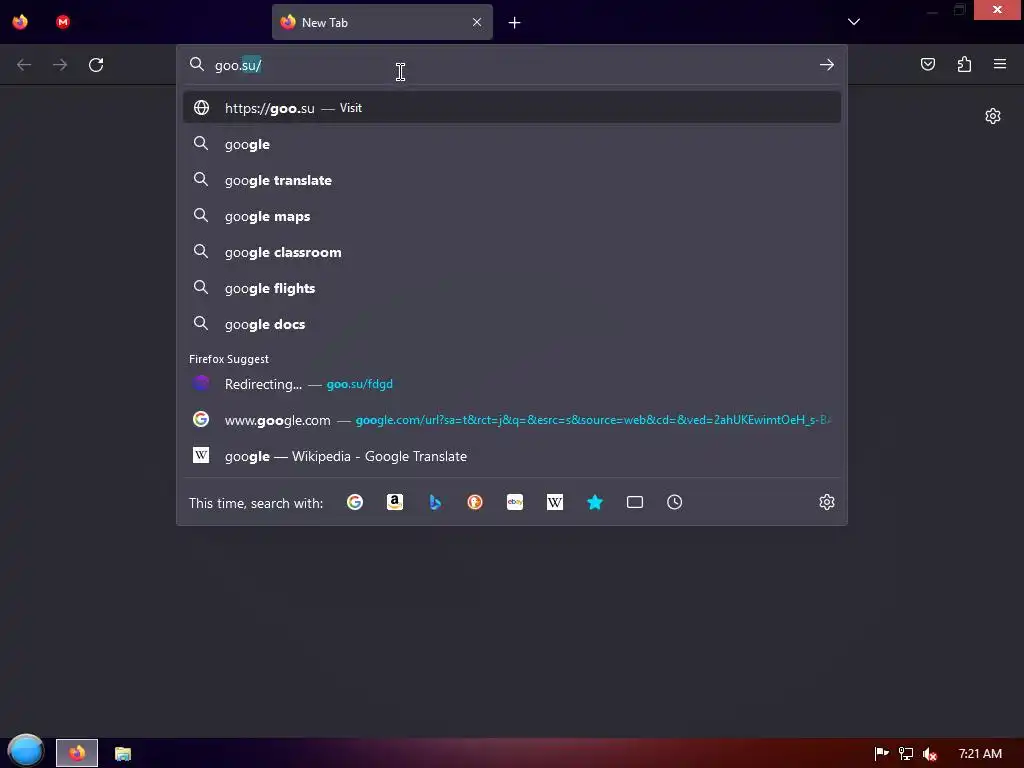Open File Explorer from taskbar
Image resolution: width=1024 pixels, height=768 pixels.
[x=123, y=754]
